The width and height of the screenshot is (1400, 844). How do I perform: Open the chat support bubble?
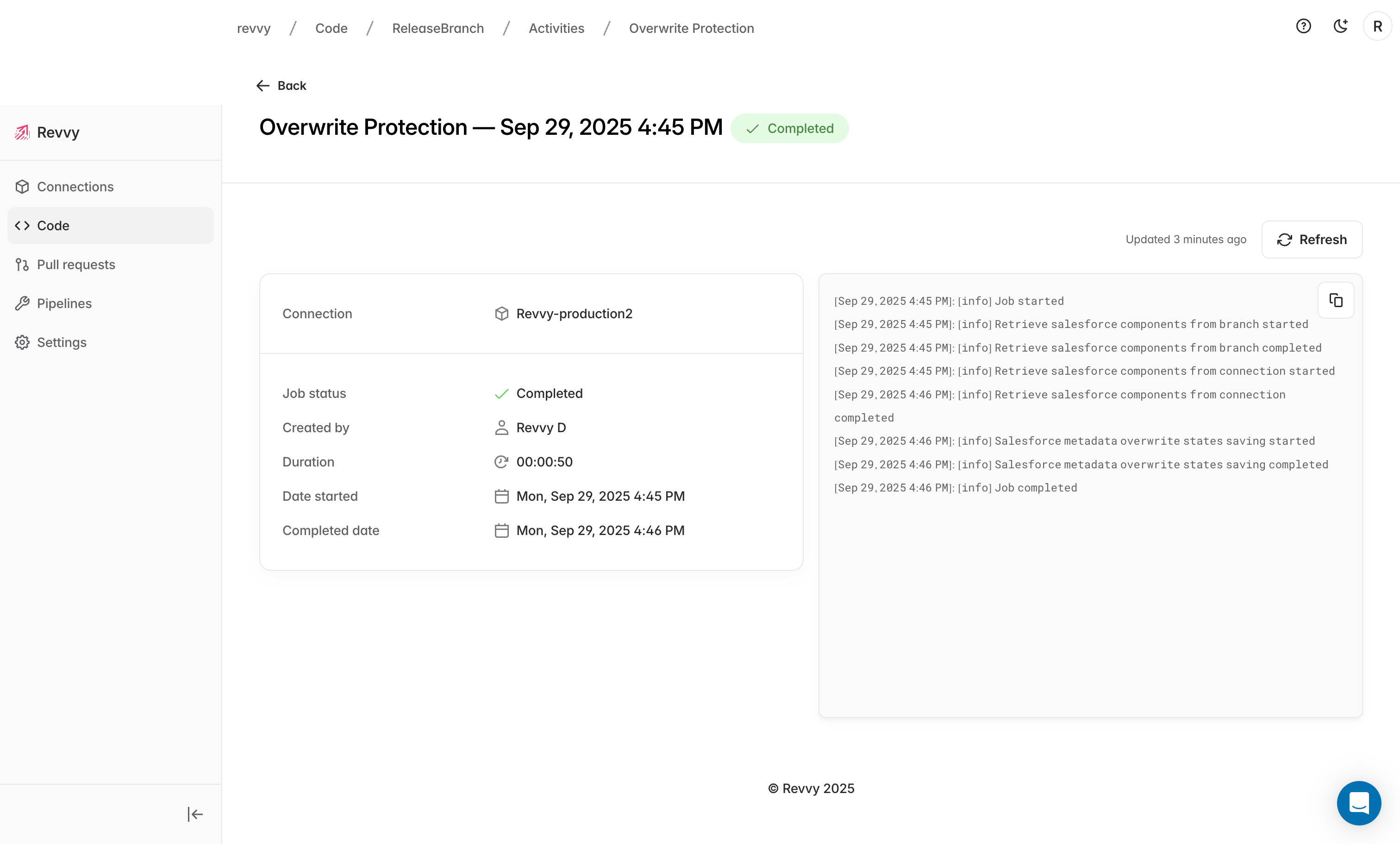click(1358, 802)
